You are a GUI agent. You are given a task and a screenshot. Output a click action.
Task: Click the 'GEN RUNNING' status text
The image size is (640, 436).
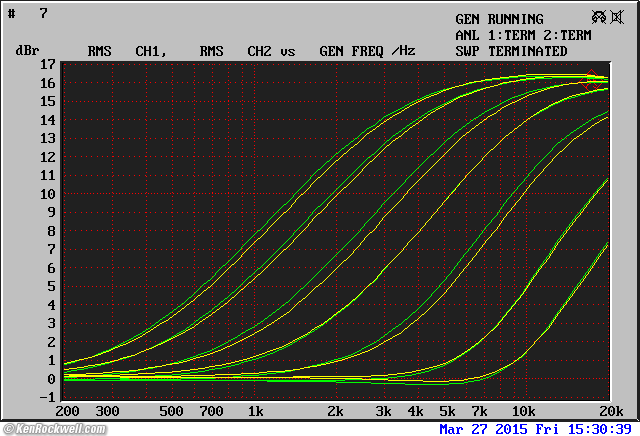(499, 19)
